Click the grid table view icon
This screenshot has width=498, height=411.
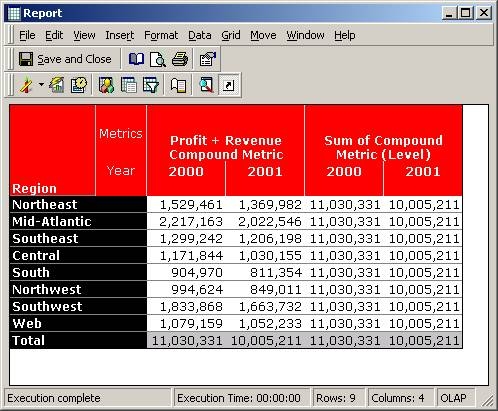[x=128, y=85]
